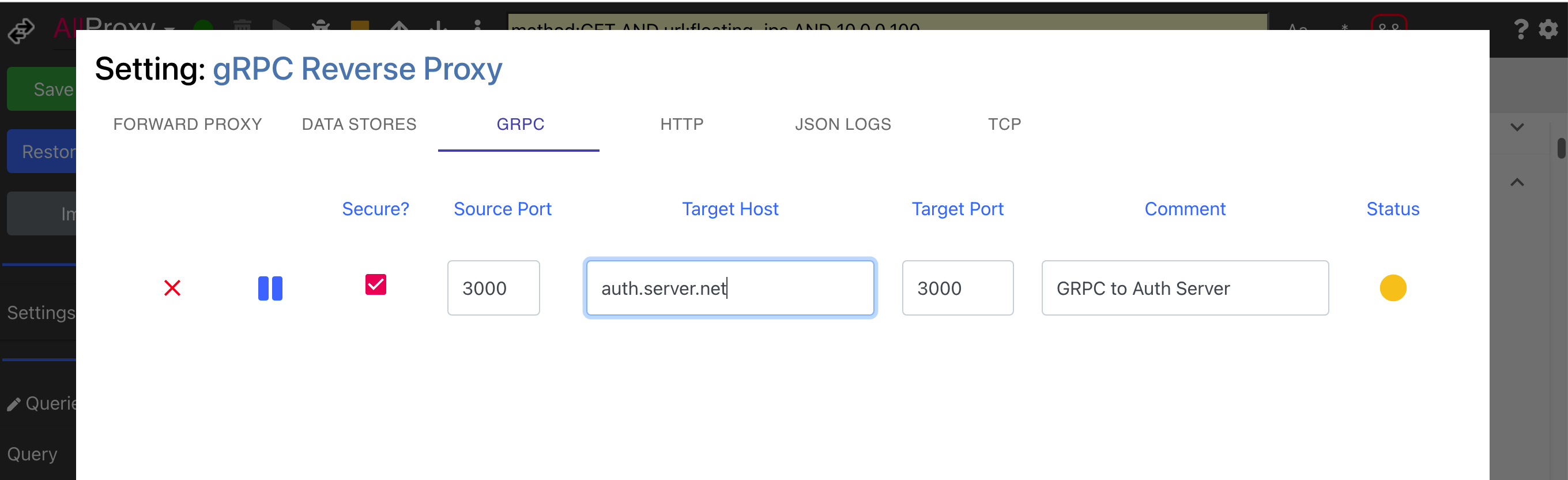1568x480 pixels.
Task: Delete the gRPC proxy row with red X
Action: point(172,287)
